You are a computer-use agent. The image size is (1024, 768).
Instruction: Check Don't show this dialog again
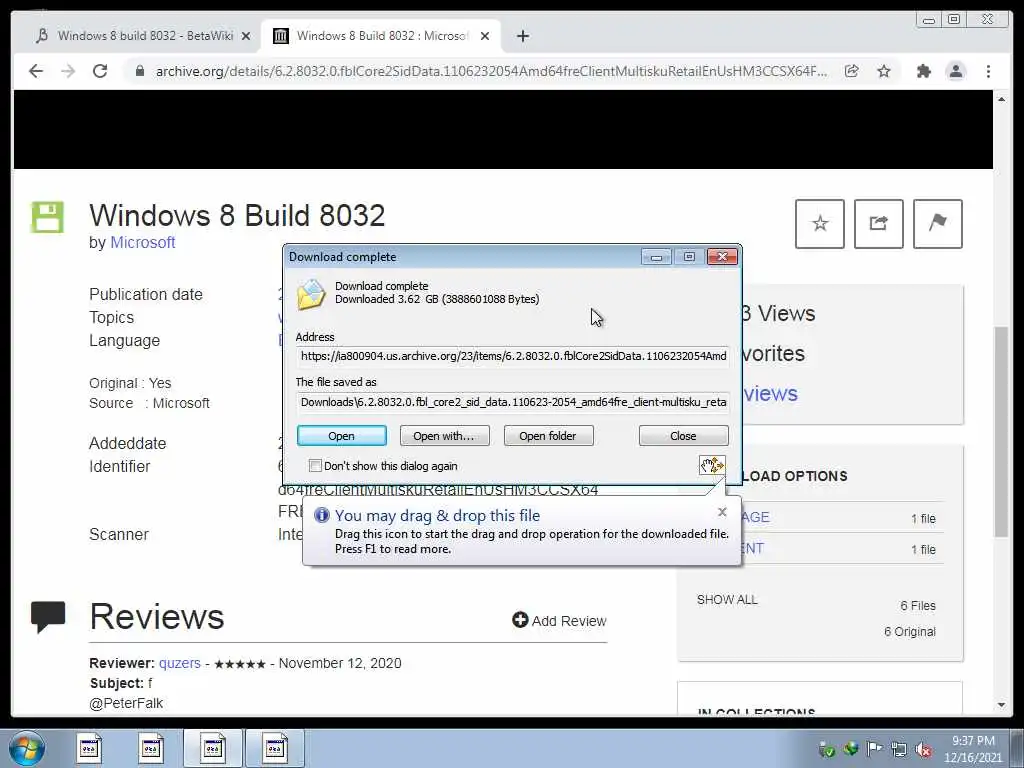(315, 466)
